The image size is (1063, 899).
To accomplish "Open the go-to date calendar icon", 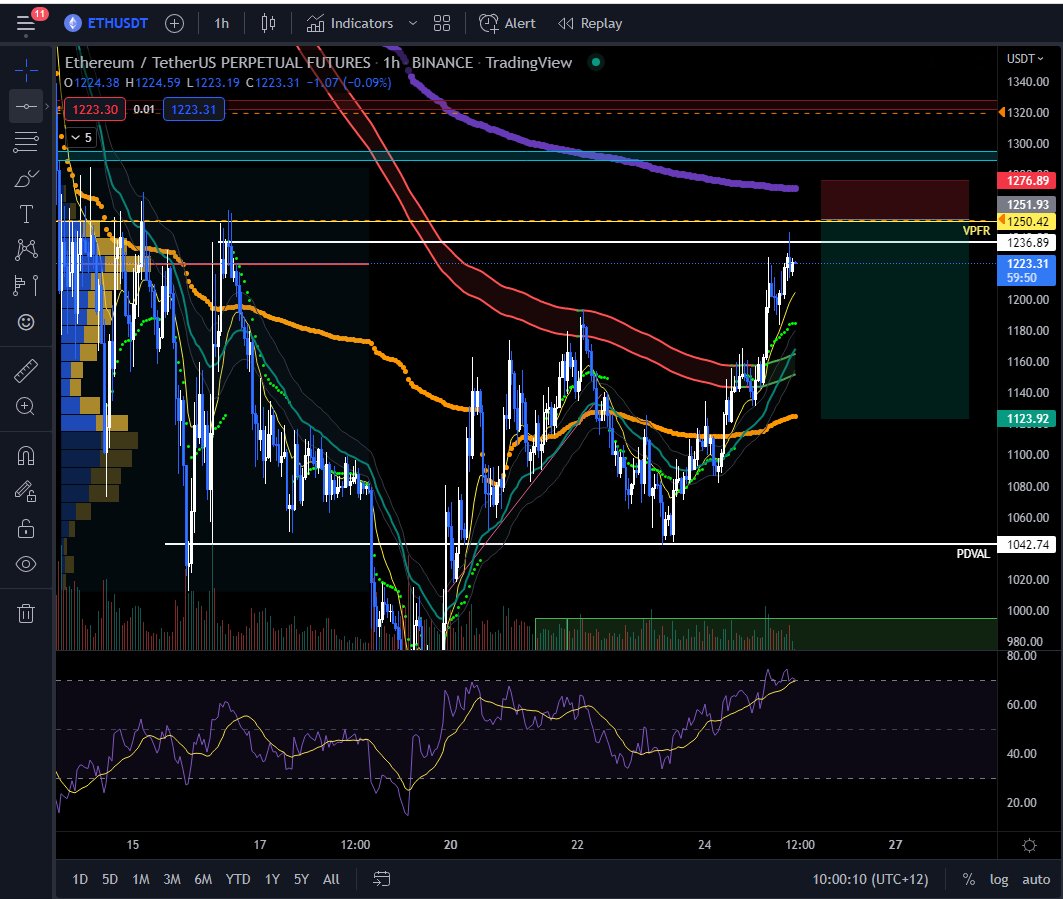I will tap(382, 879).
